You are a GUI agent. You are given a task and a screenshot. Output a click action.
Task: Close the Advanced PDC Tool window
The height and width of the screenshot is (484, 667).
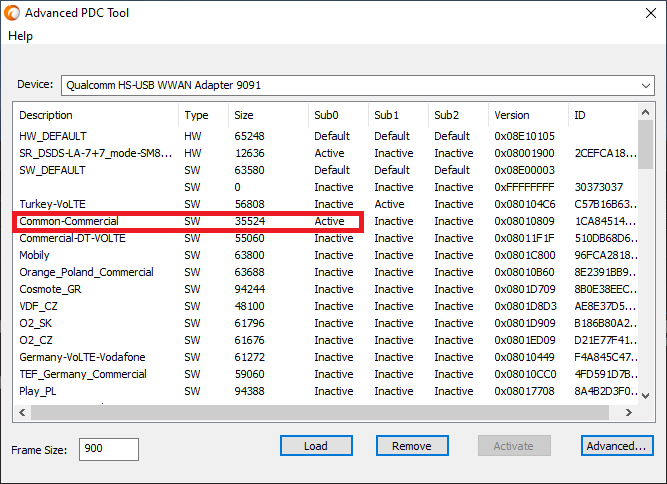click(x=651, y=13)
